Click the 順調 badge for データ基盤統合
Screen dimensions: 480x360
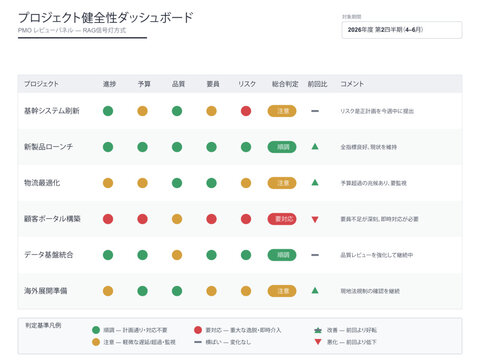coord(282,255)
